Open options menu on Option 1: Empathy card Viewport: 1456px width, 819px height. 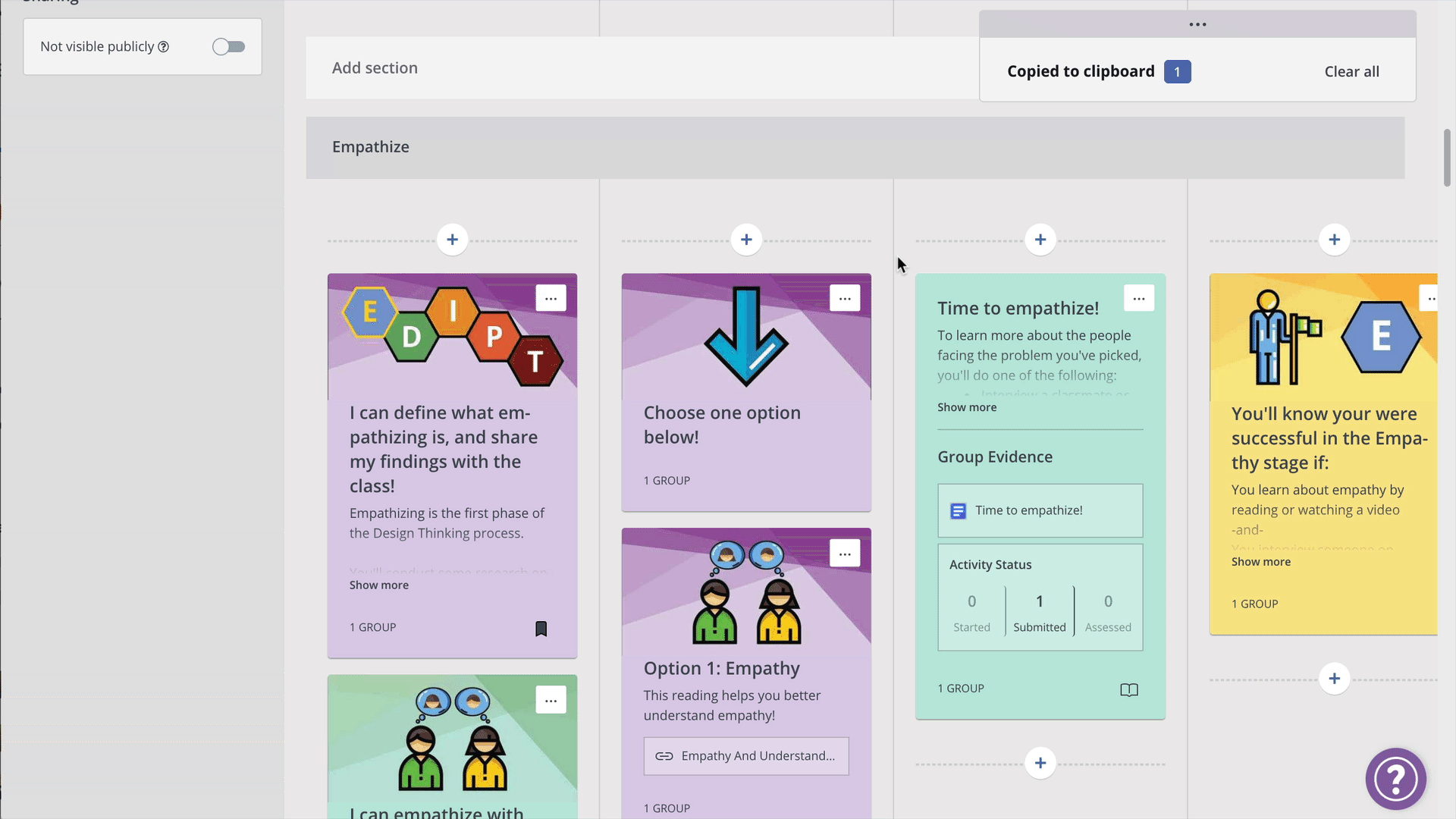(x=845, y=554)
